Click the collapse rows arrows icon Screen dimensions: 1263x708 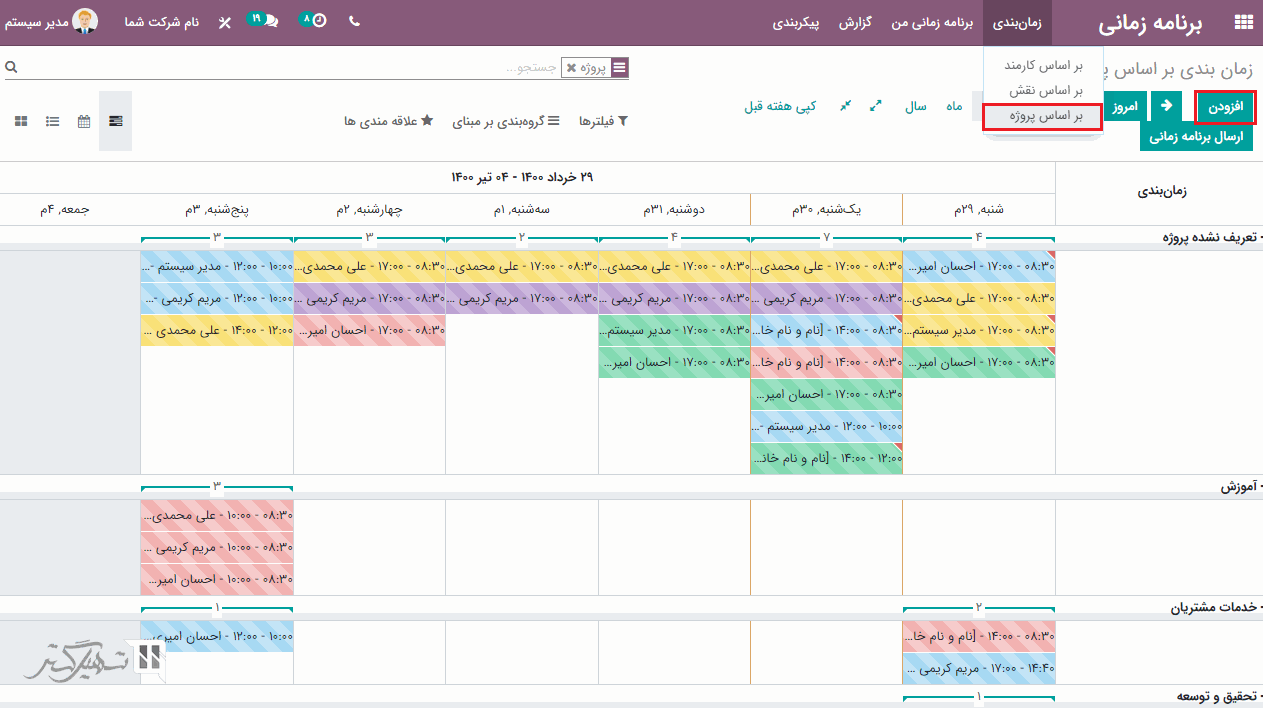845,106
